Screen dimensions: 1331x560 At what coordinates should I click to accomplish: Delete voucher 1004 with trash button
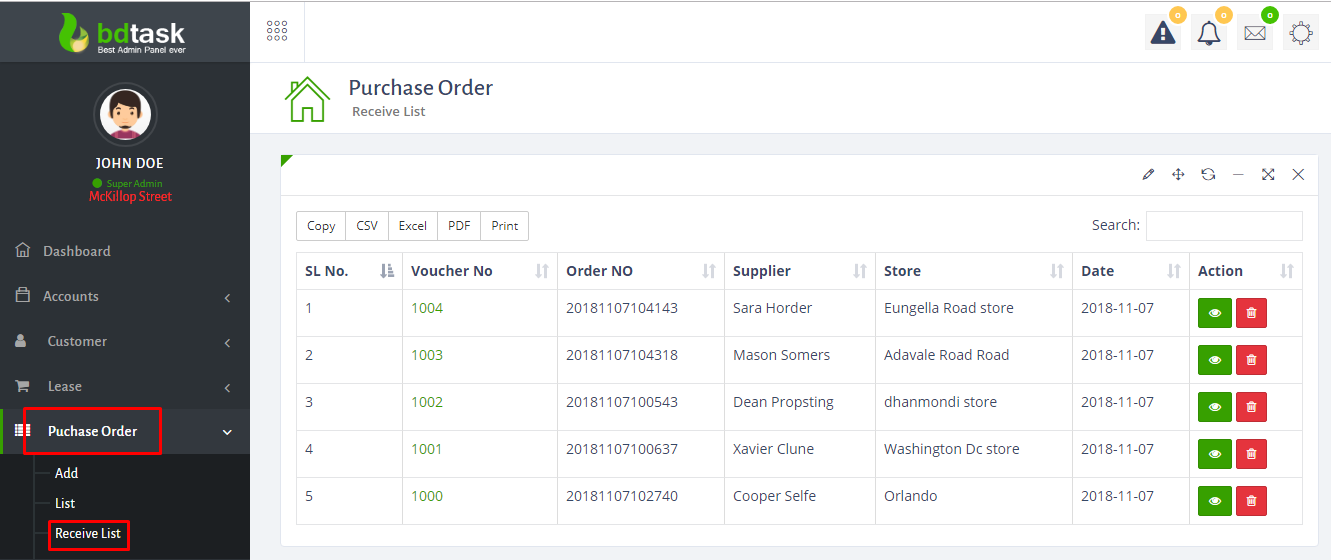[x=1251, y=313]
